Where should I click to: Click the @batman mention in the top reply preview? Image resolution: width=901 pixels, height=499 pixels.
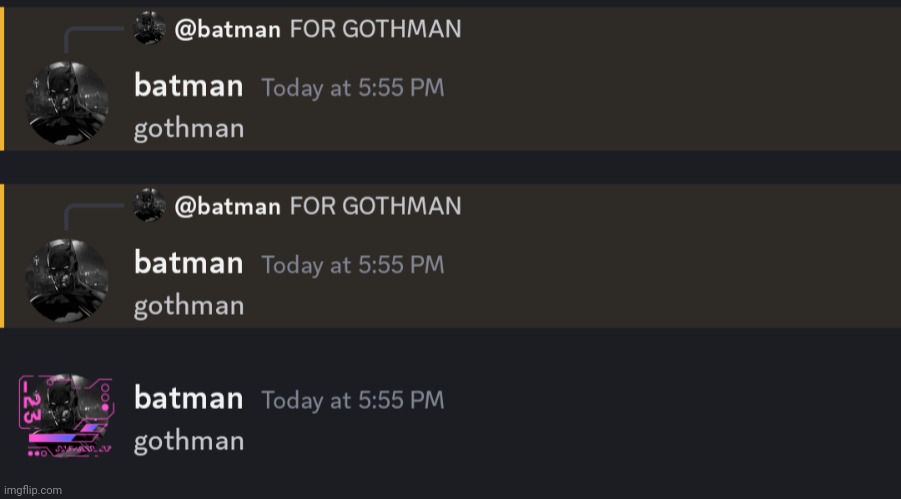click(227, 29)
